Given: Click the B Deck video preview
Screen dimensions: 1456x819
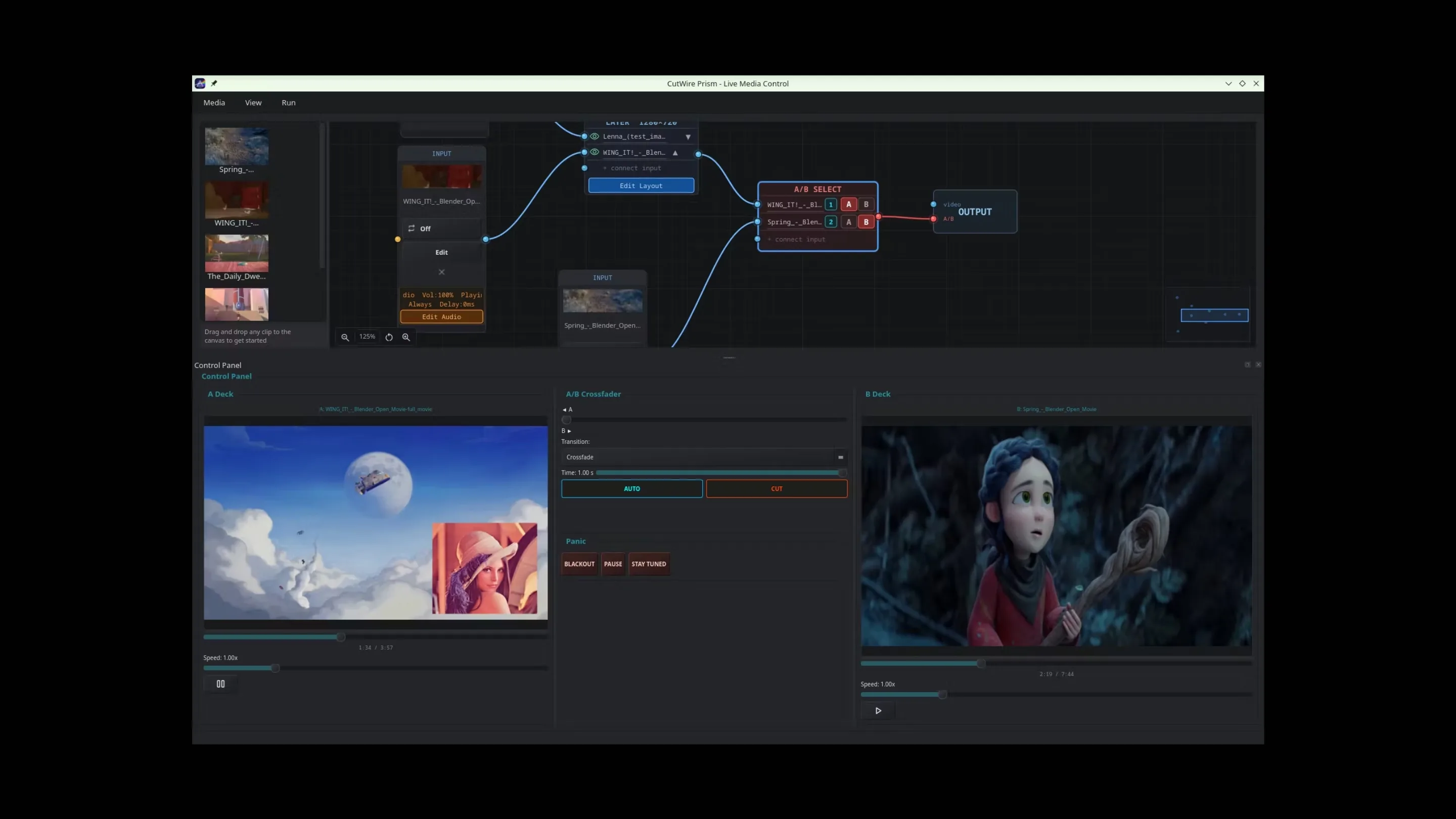Looking at the screenshot, I should [1057, 536].
